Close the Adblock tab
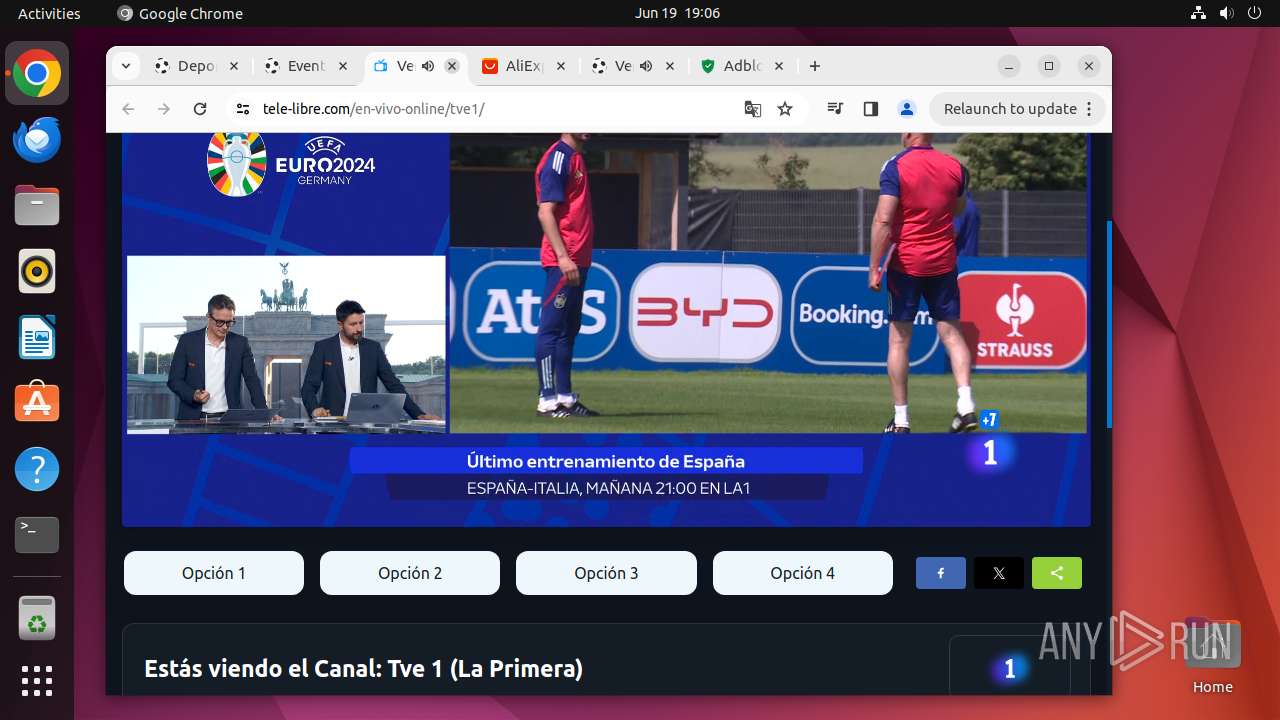This screenshot has height=720, width=1280. [x=779, y=66]
